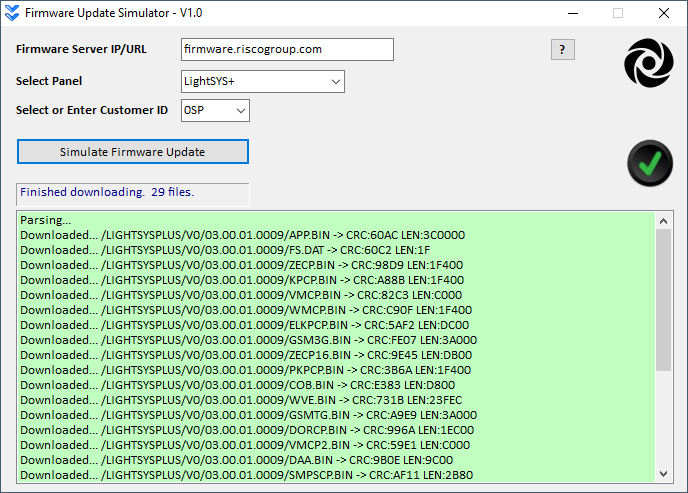Select the PKPCP.BIN log line
This screenshot has height=493, width=688.
pos(246,370)
